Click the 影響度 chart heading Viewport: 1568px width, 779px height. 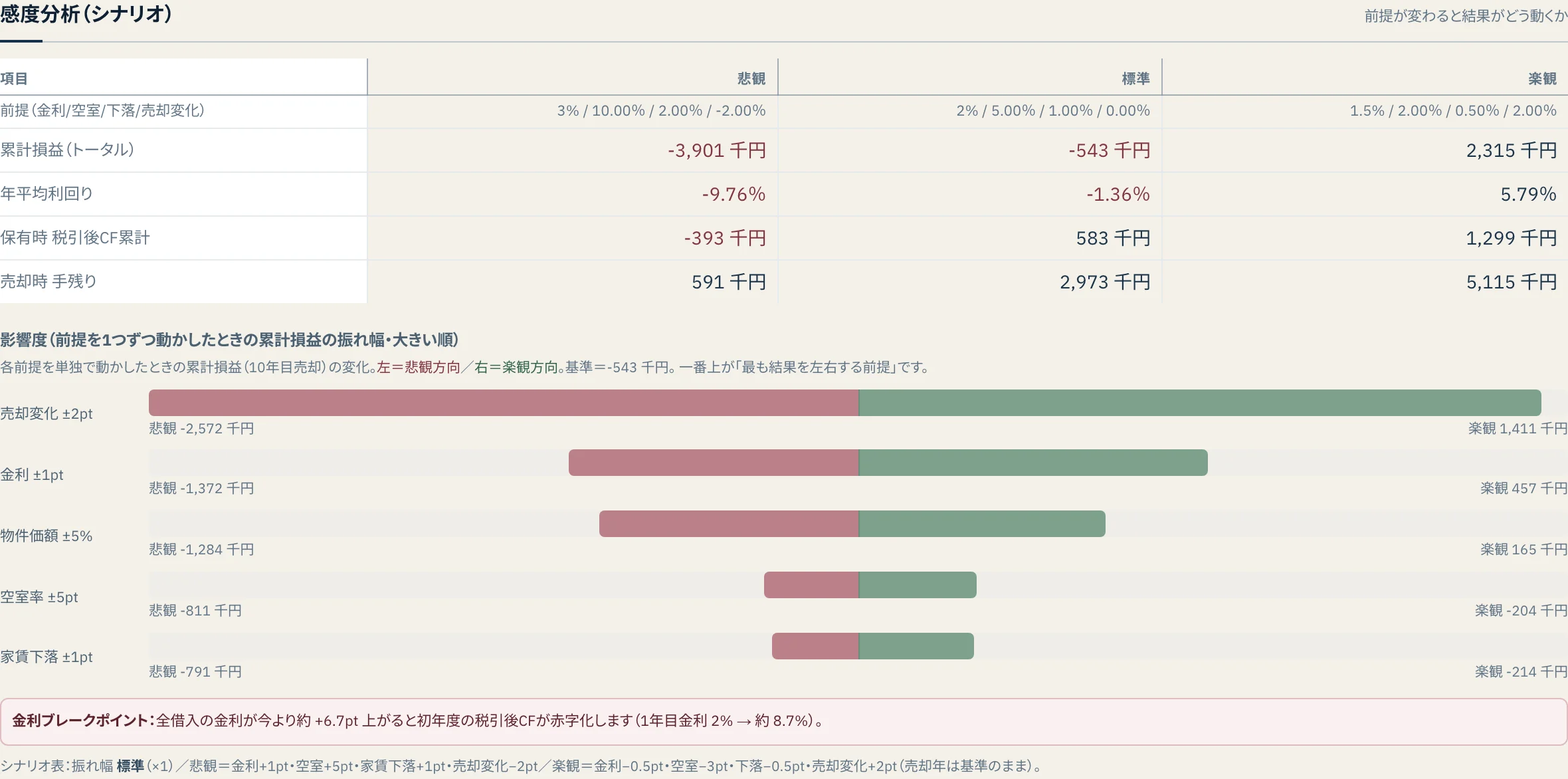click(229, 340)
